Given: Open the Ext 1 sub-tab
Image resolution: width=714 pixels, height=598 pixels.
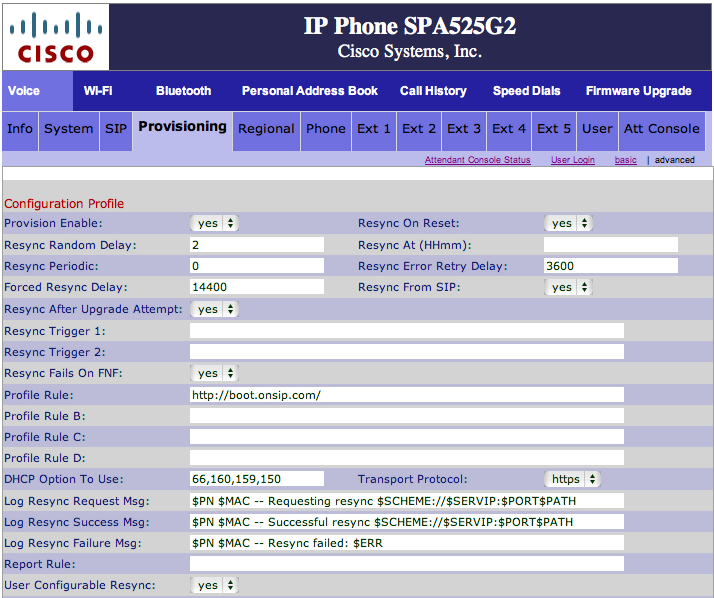Looking at the screenshot, I should (374, 131).
